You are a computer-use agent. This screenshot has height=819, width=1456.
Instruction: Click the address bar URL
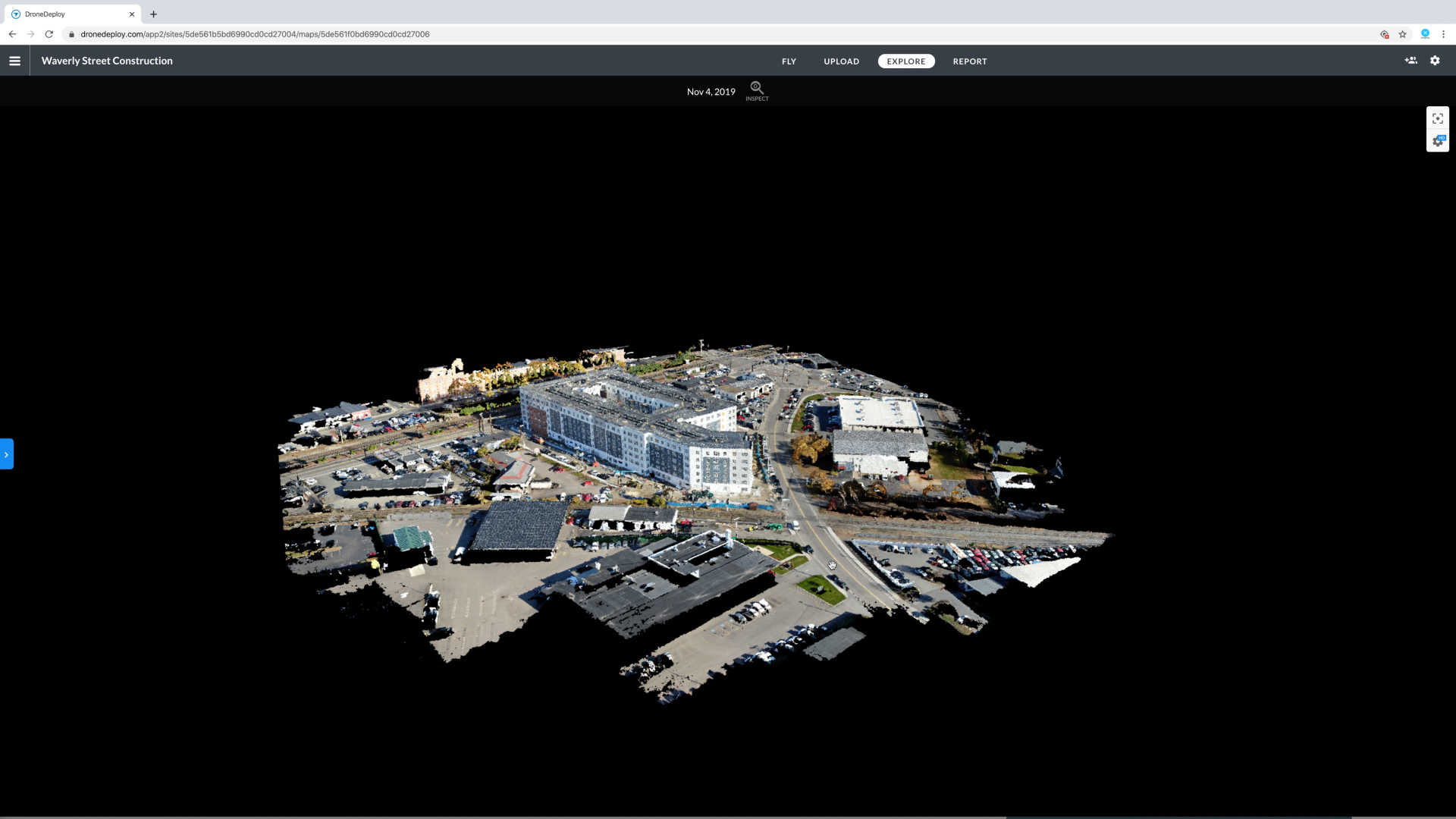click(x=255, y=34)
